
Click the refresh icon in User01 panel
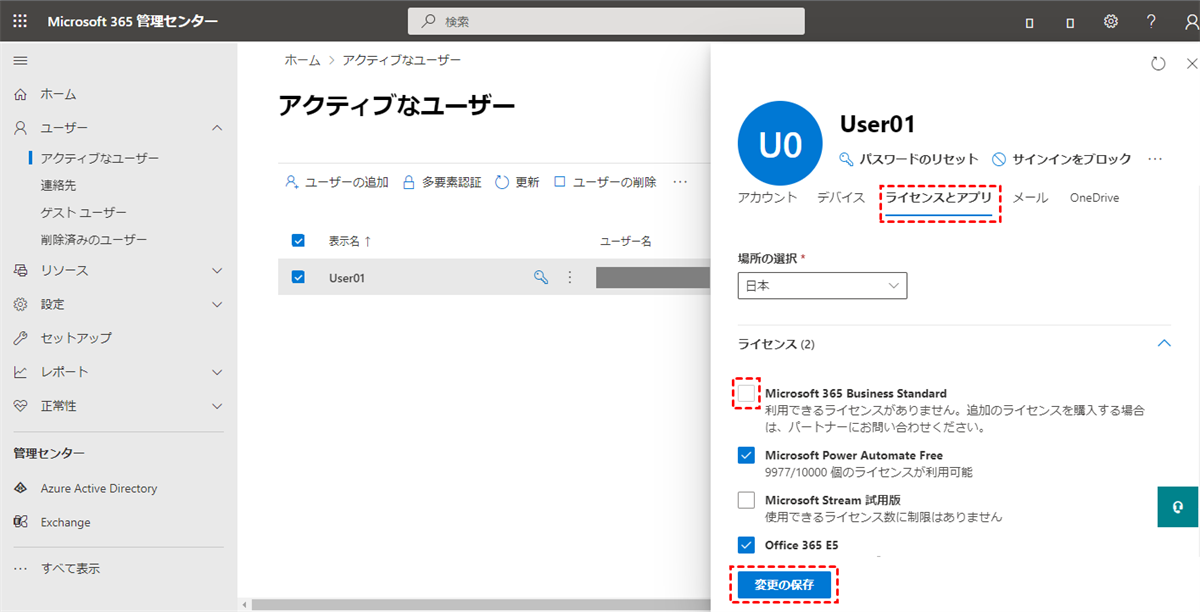tap(1158, 64)
